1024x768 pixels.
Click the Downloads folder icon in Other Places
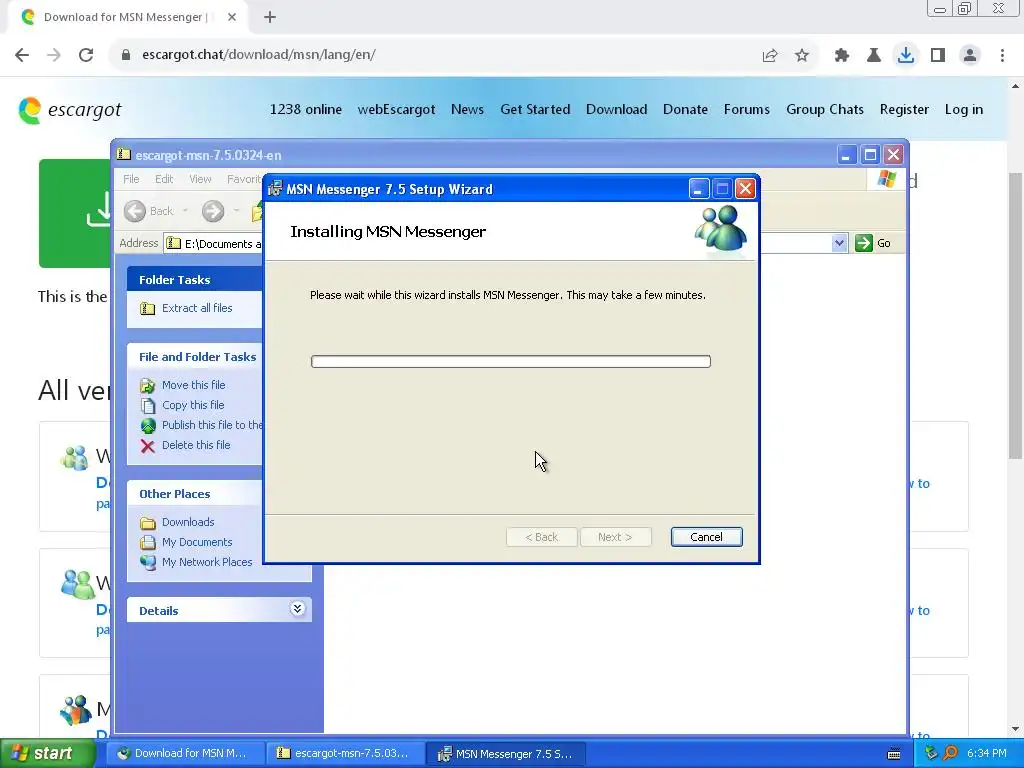(148, 522)
